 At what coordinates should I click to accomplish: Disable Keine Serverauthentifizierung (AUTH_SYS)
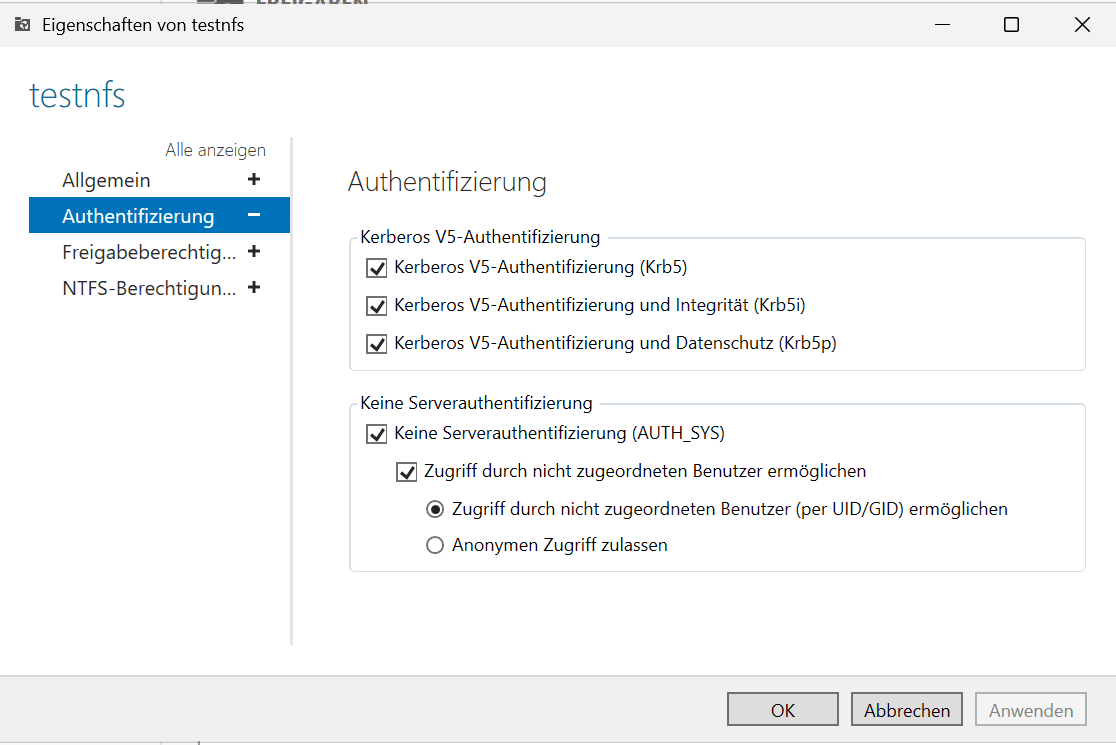click(x=377, y=434)
